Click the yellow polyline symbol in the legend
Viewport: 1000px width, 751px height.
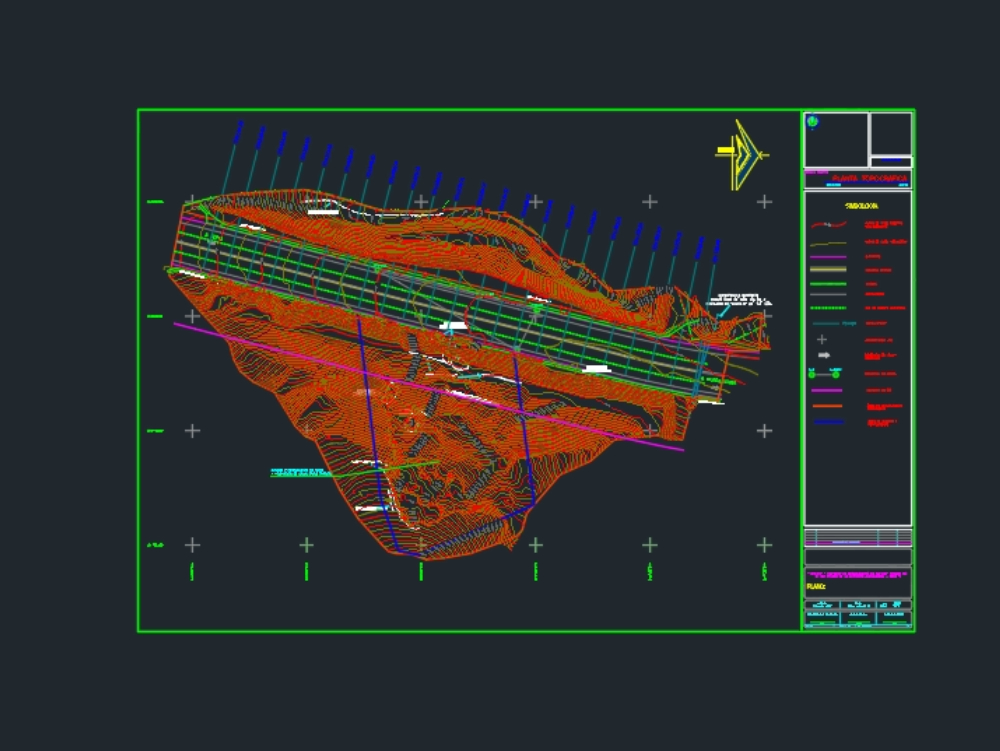pos(828,242)
